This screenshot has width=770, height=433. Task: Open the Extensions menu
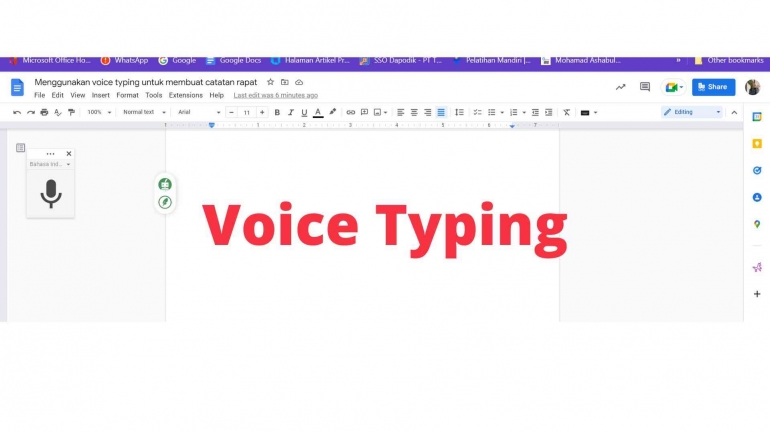pos(186,95)
